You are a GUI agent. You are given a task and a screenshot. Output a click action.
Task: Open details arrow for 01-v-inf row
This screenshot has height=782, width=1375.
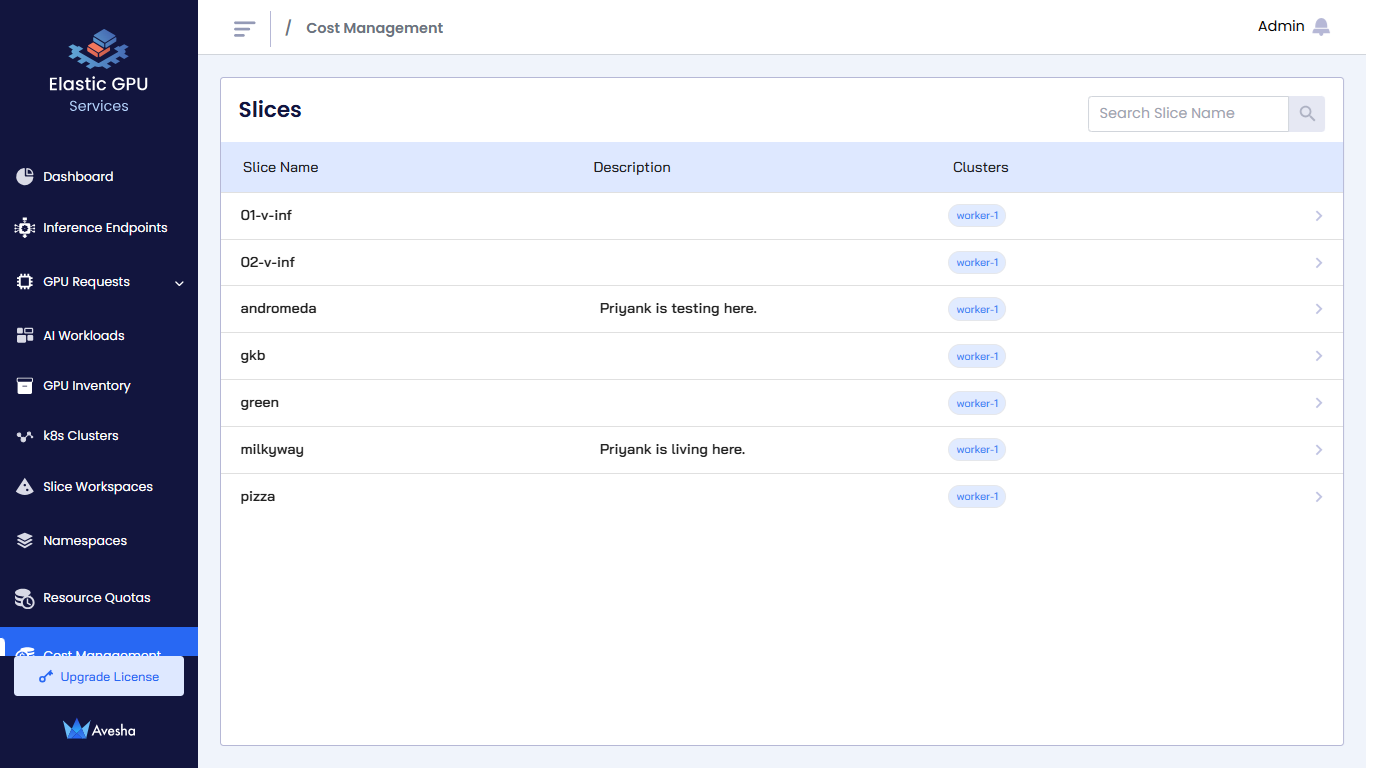1319,216
